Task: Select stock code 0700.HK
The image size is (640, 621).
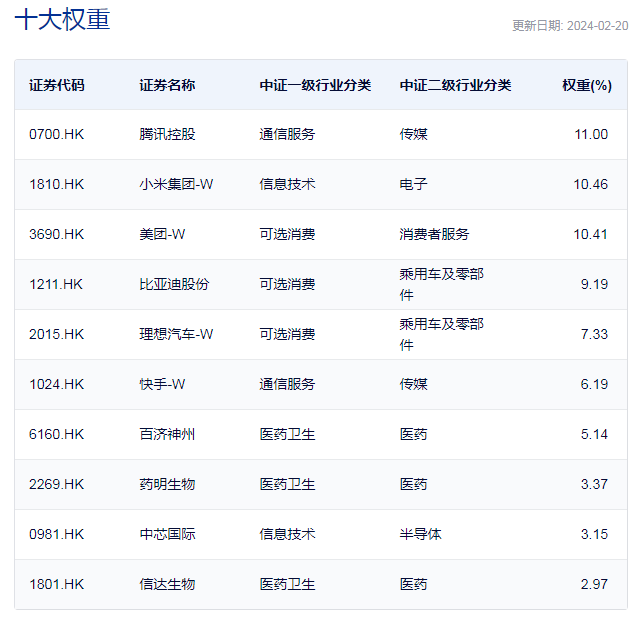Action: (56, 134)
